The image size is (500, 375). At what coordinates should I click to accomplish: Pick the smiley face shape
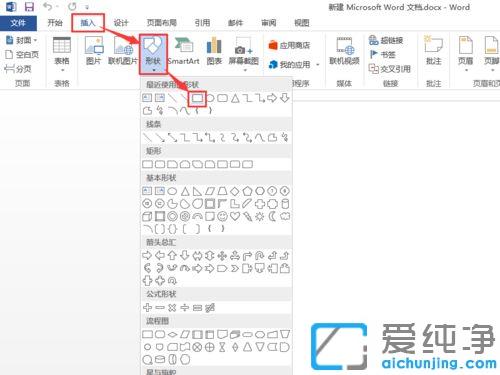click(x=222, y=216)
